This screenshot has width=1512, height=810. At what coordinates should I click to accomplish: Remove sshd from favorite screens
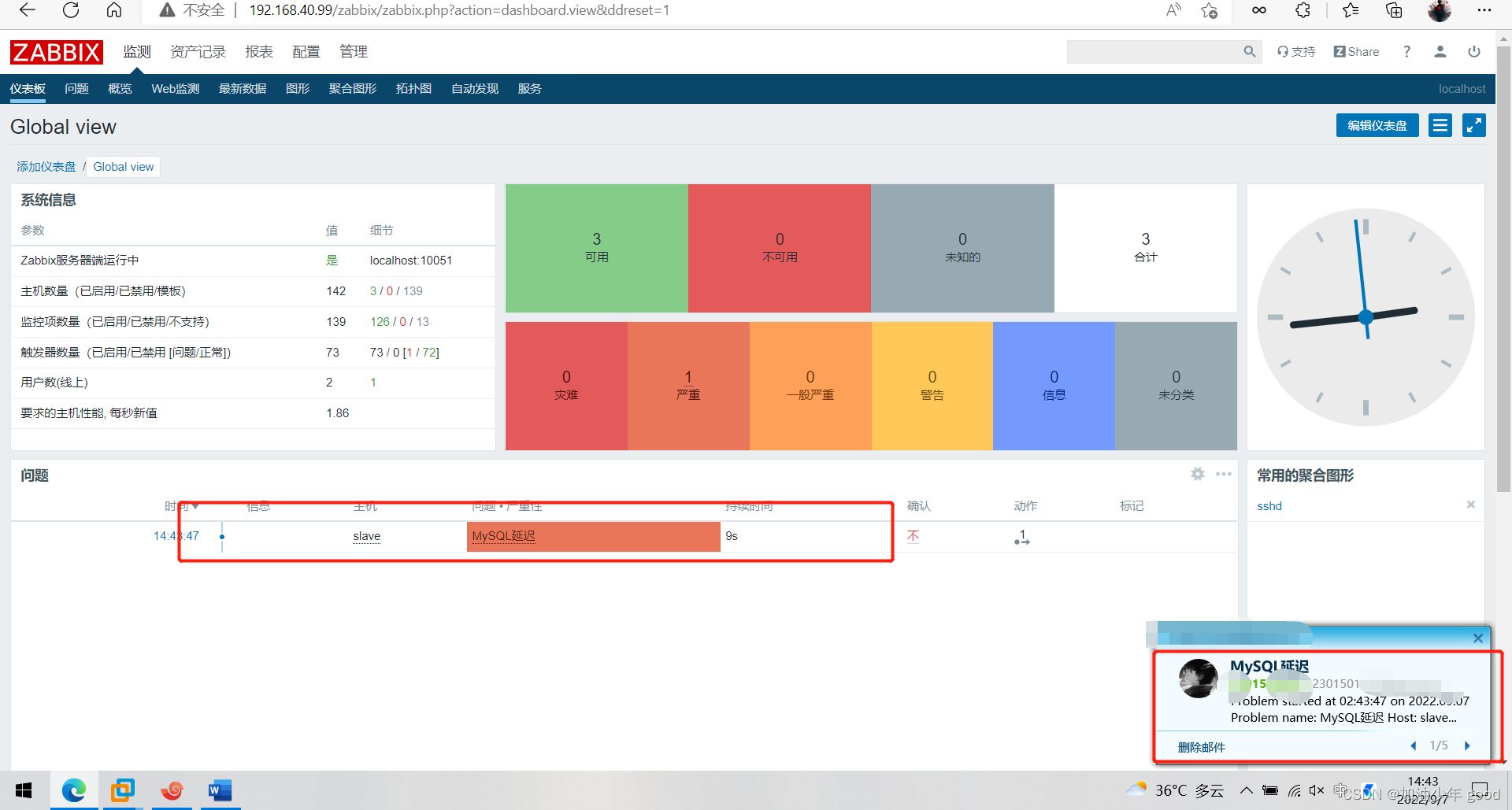point(1471,505)
